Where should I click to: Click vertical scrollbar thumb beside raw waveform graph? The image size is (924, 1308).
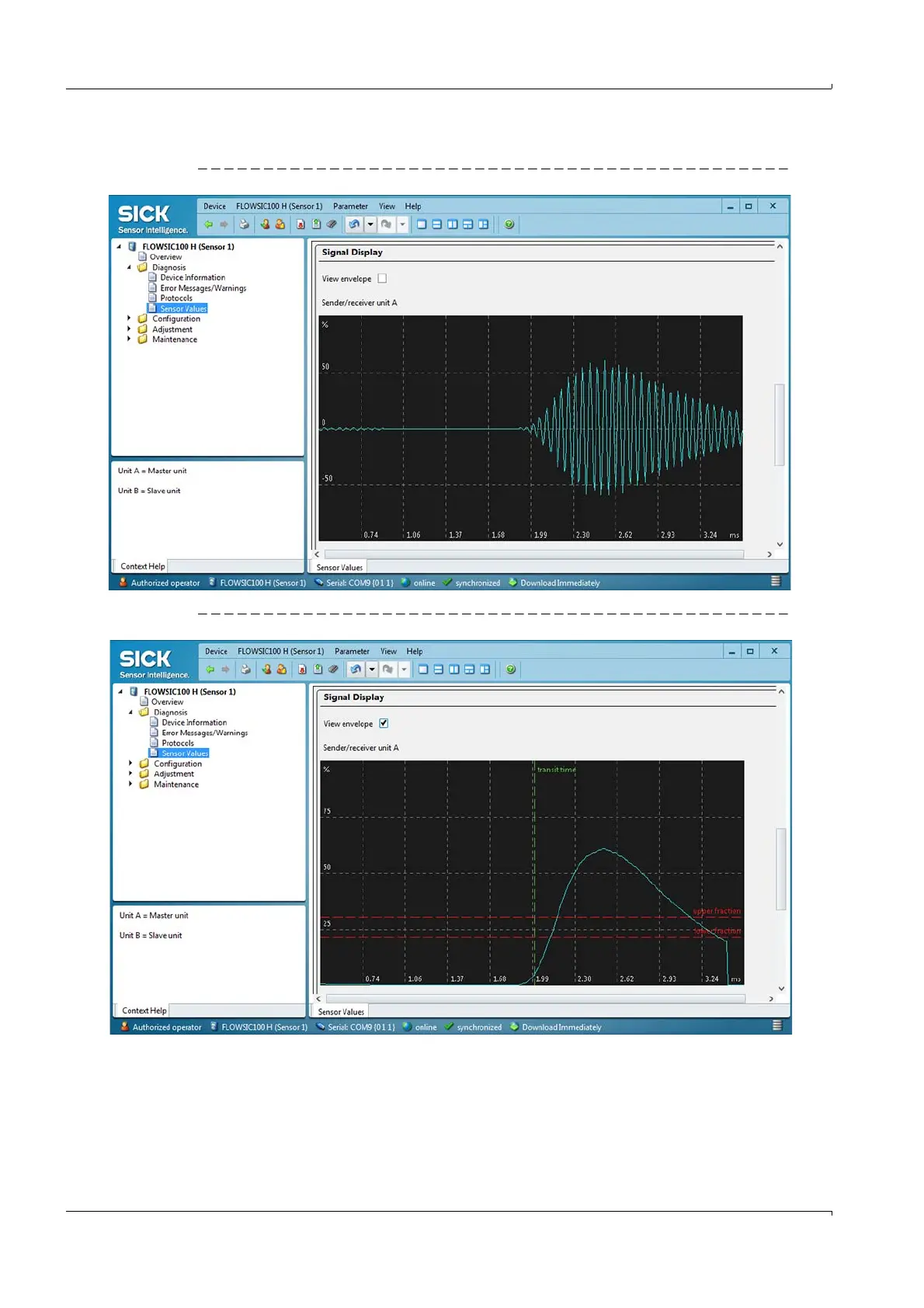coord(780,425)
